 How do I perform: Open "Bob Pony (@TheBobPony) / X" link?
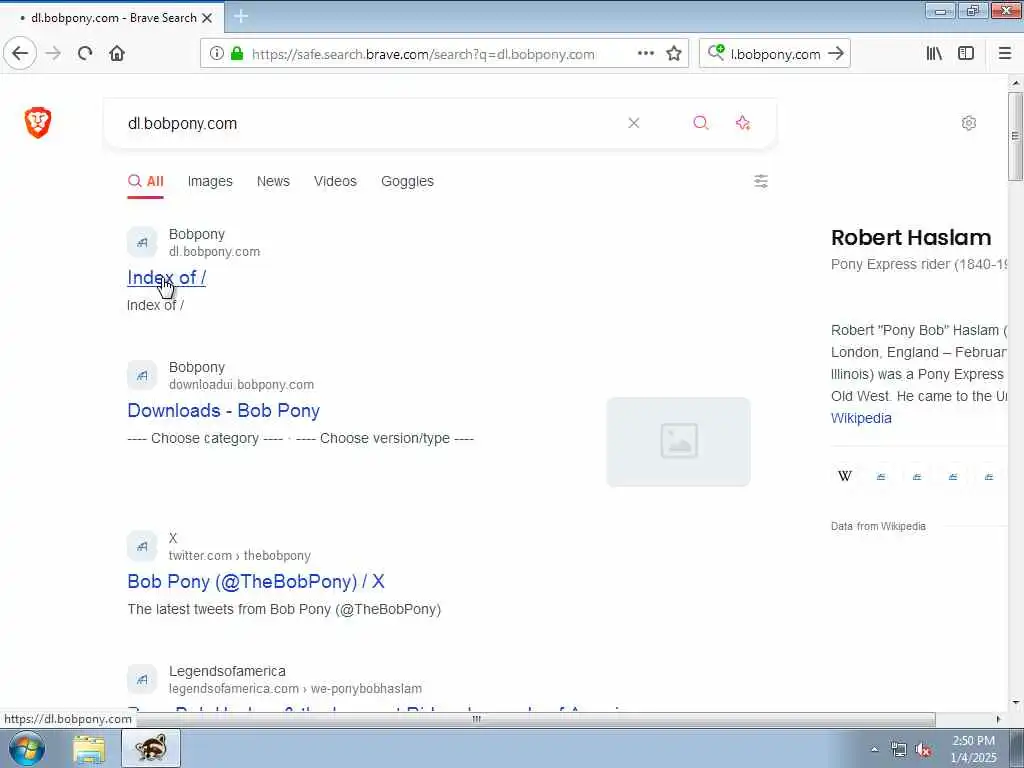256,581
